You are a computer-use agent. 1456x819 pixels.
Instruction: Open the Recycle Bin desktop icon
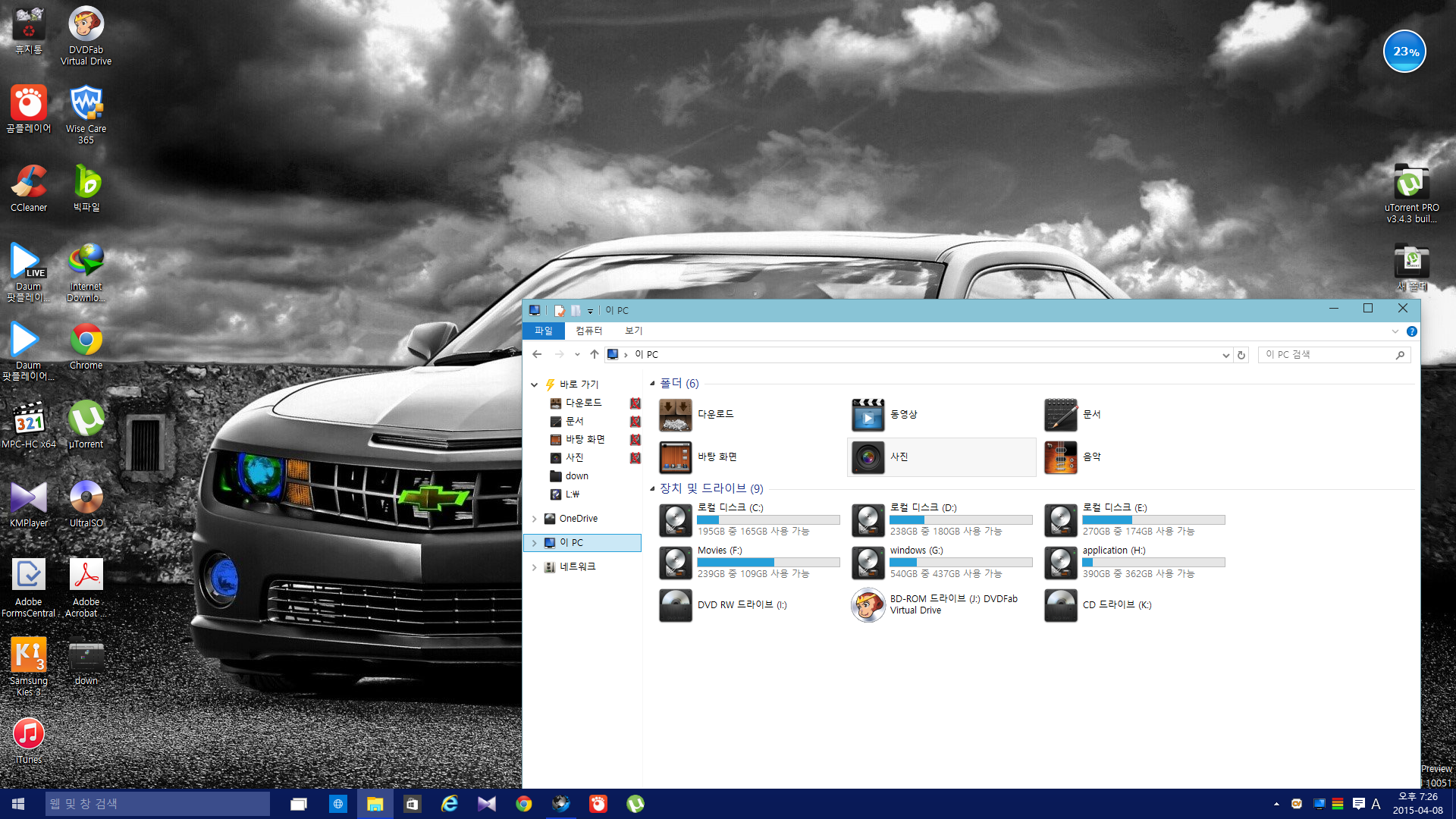[29, 30]
